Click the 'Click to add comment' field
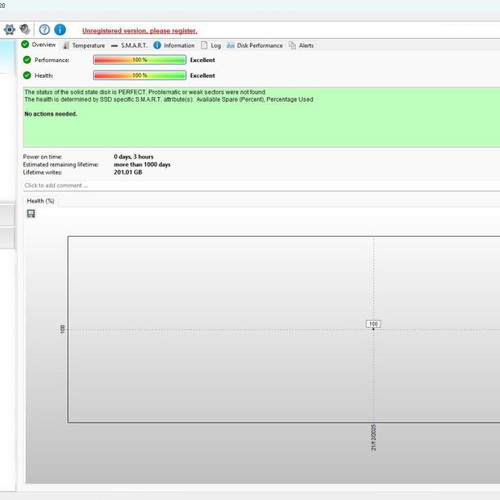The image size is (500, 500). point(262,186)
